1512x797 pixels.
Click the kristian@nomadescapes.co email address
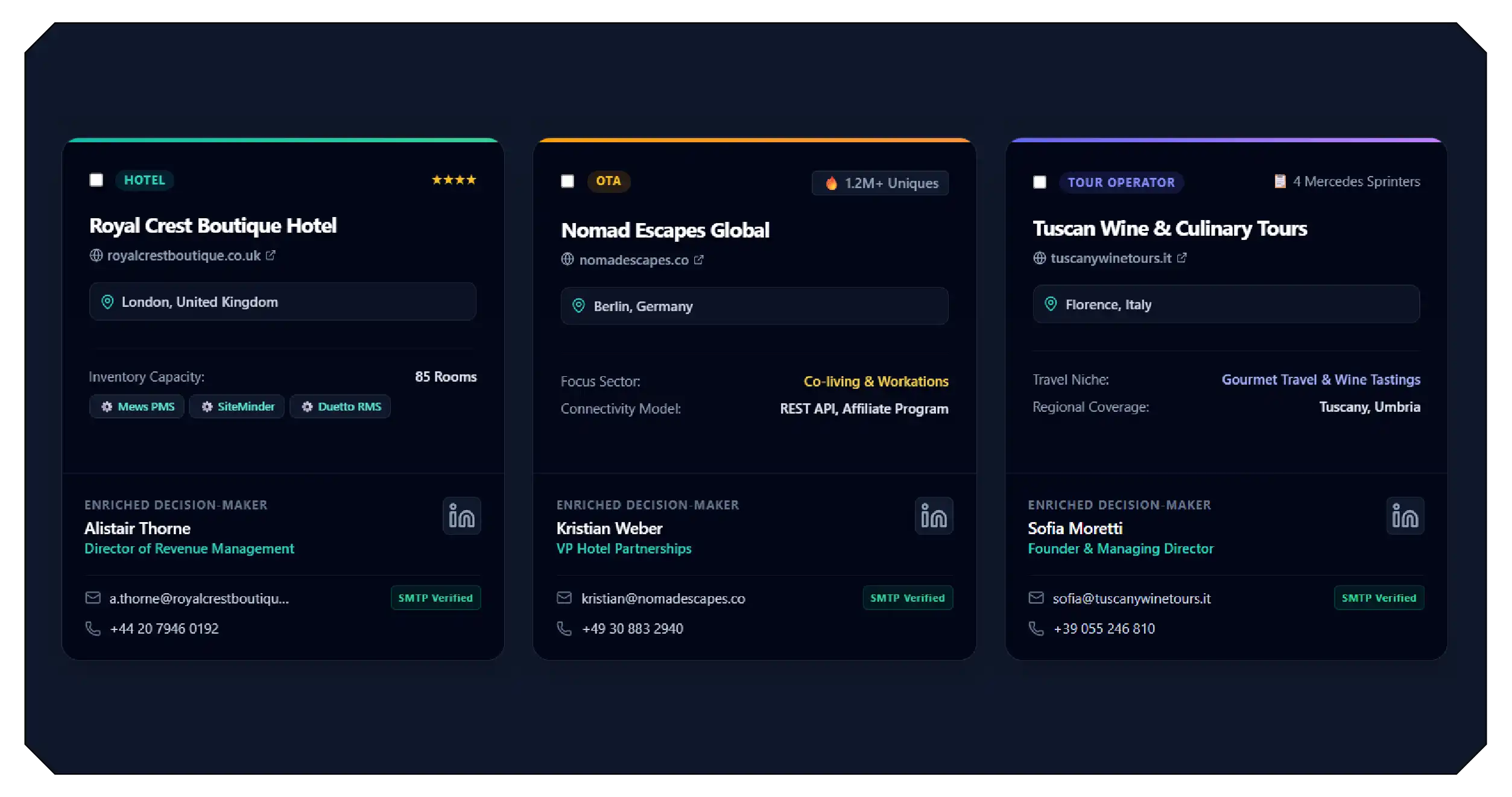[x=663, y=599]
